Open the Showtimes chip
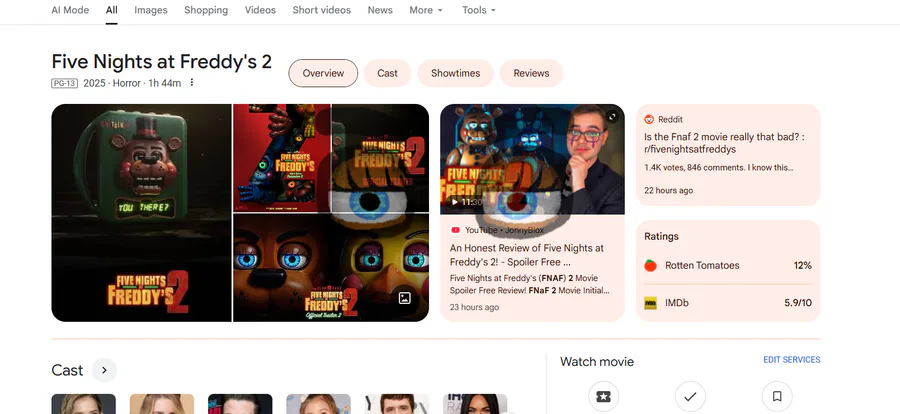900x414 pixels. [x=455, y=73]
